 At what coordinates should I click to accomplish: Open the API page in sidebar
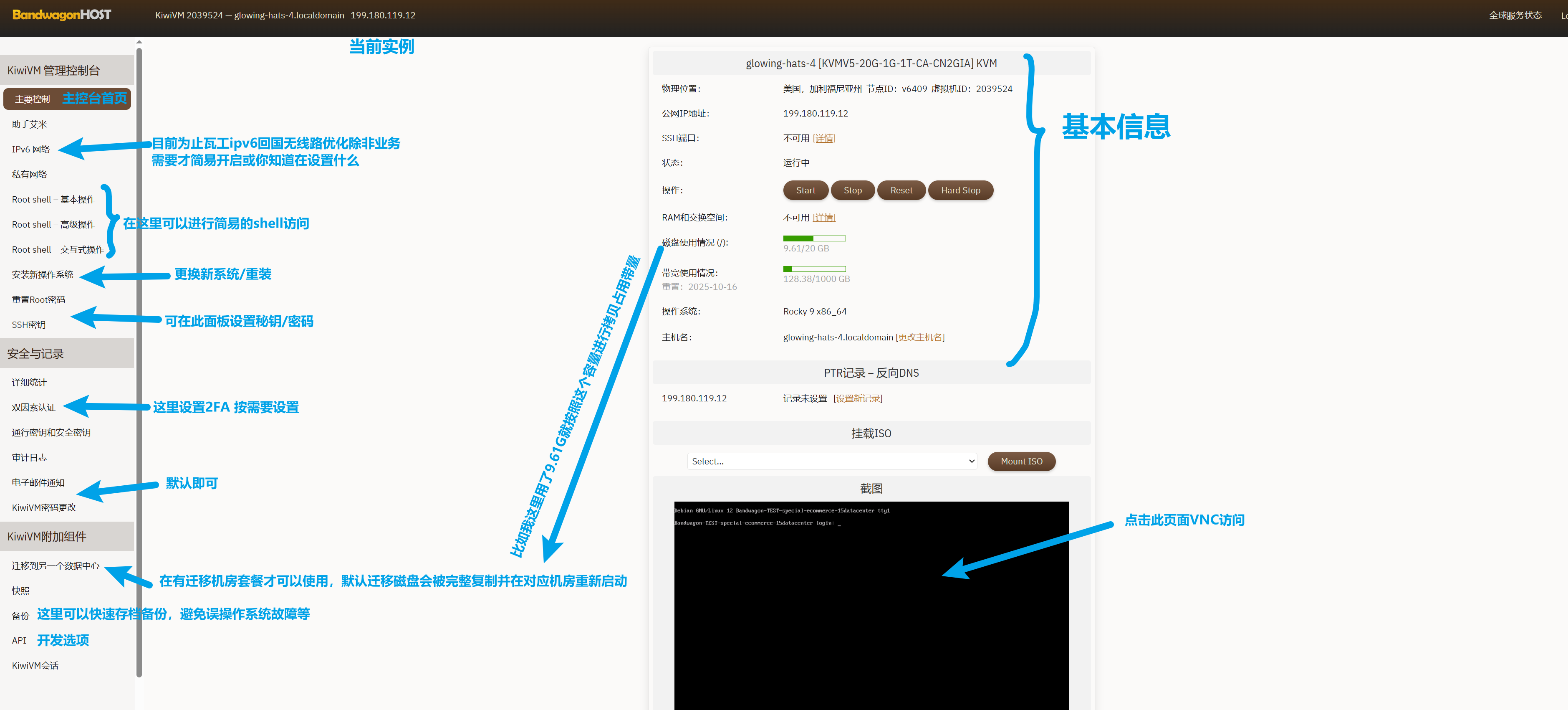(19, 641)
